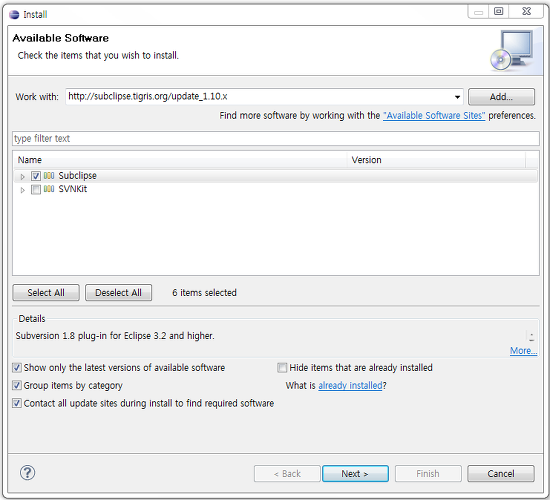
Task: Toggle Contact all update sites checkbox
Action: pos(16,403)
